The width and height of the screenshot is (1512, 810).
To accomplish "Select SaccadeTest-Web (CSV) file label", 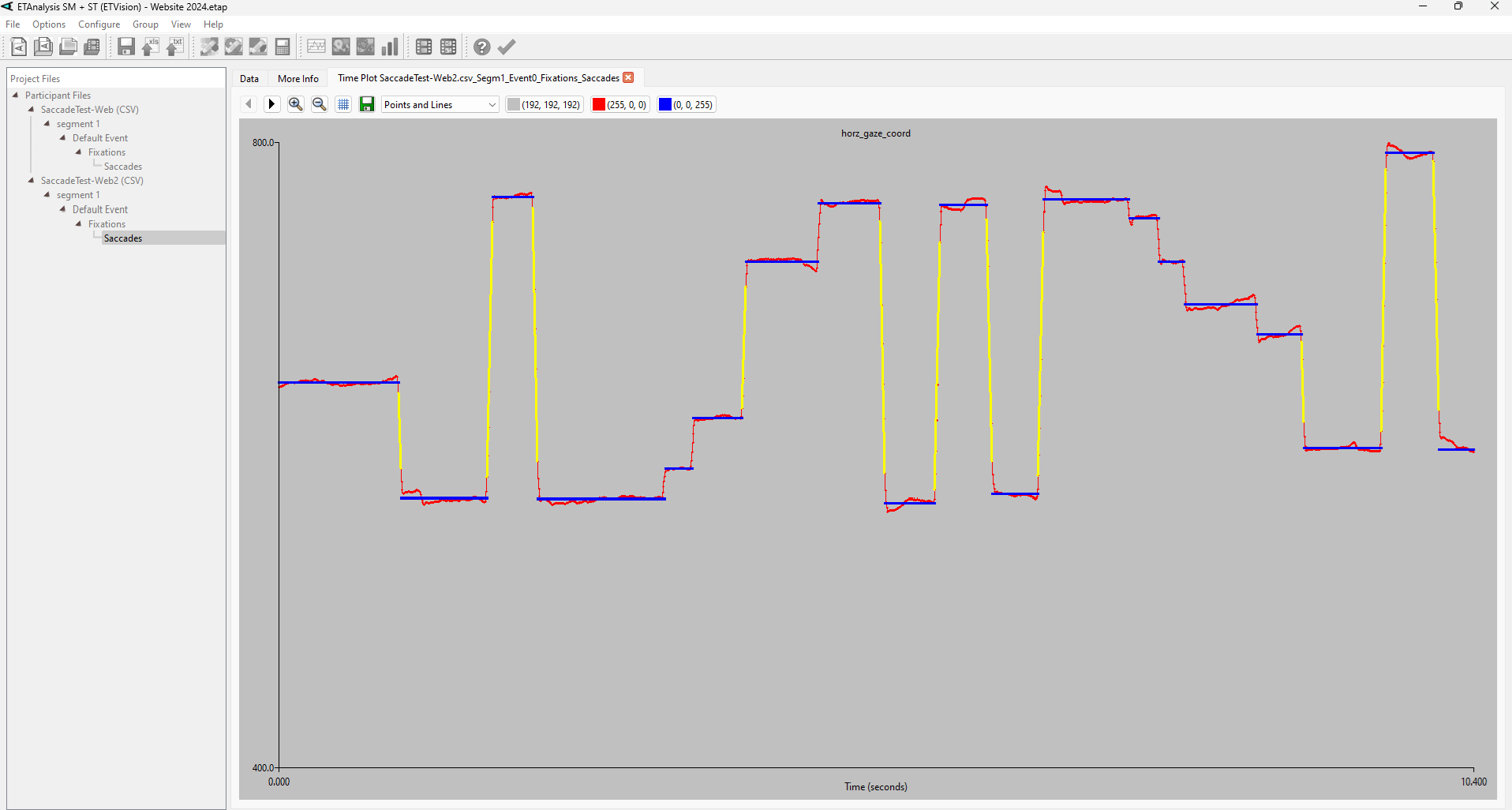I will (90, 110).
